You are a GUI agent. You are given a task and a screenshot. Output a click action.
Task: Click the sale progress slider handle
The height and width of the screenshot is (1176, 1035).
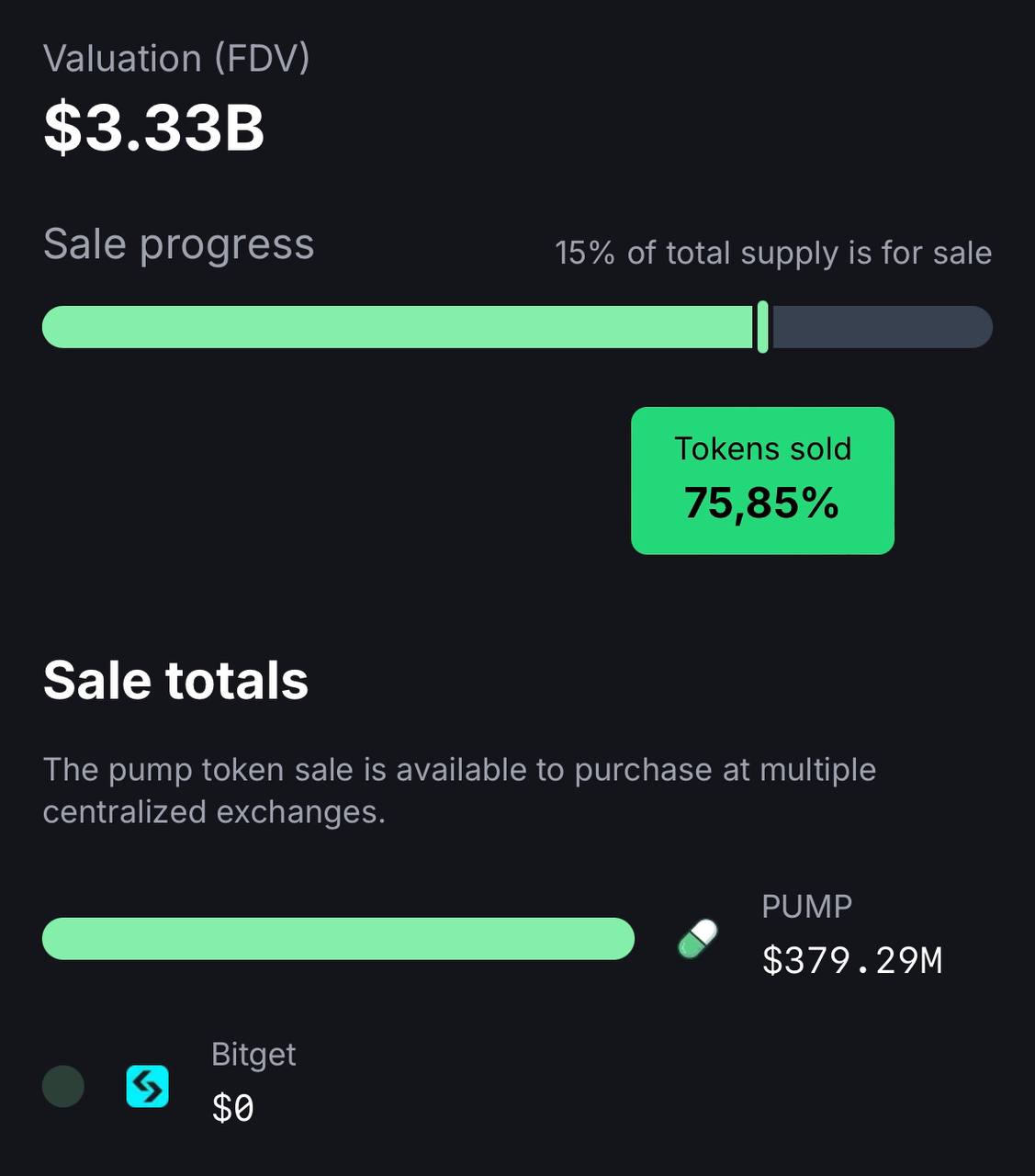(763, 327)
